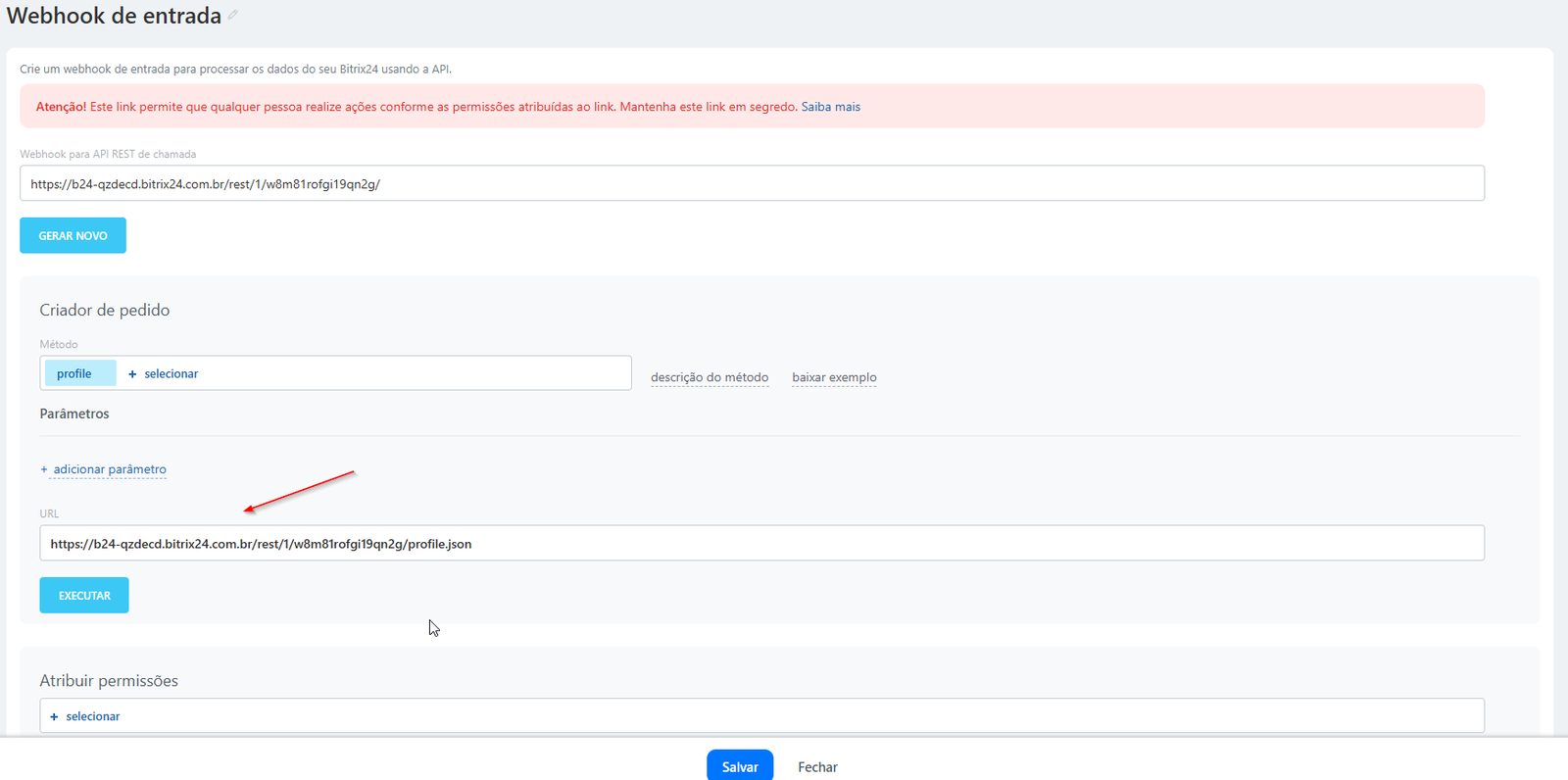Focus the URL field ending in profile.json
Image resolution: width=1568 pixels, height=780 pixels.
point(761,543)
